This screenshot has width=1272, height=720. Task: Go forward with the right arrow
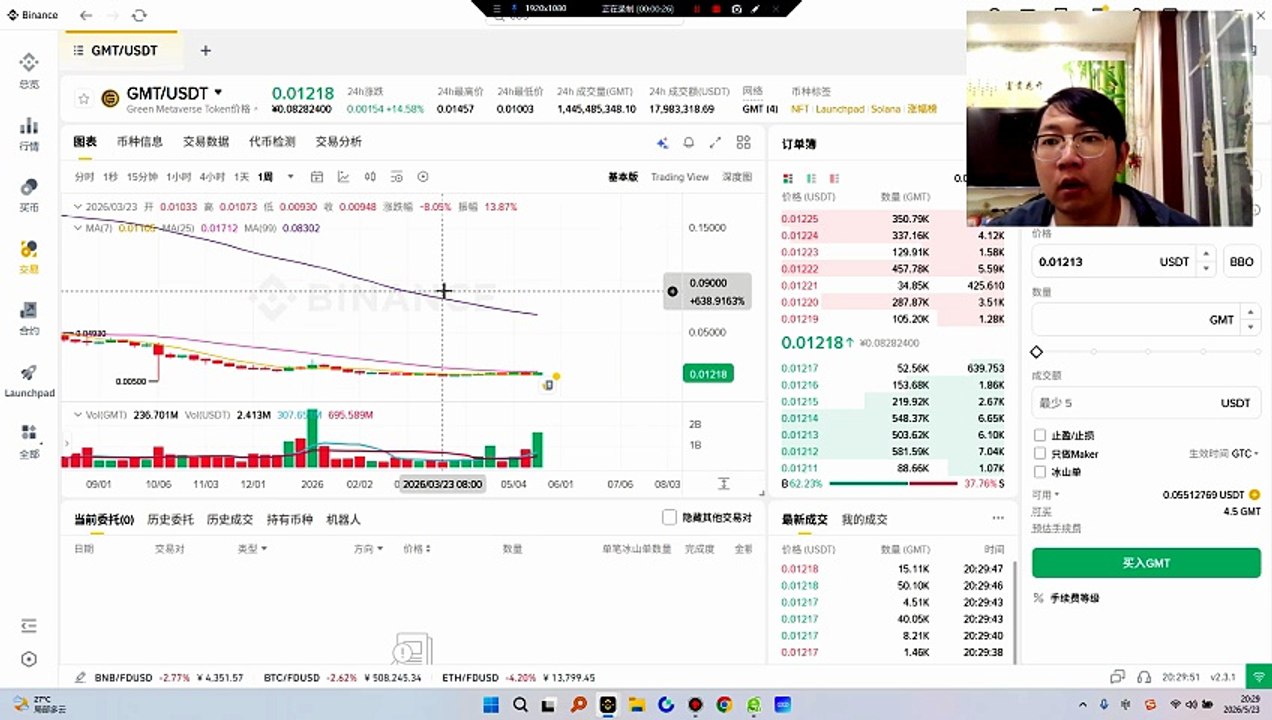(112, 15)
